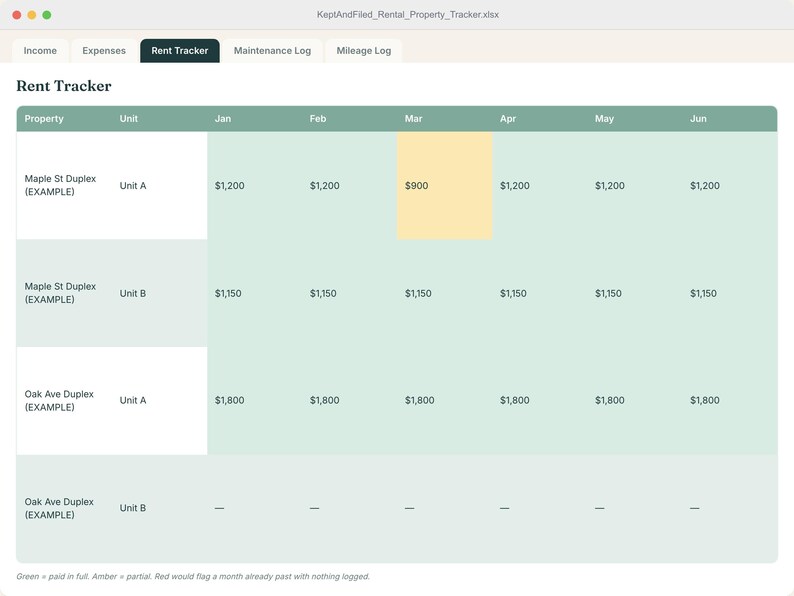Click Oak Ave Unit B January dash cell
Viewport: 794px width, 596px height.
(255, 508)
